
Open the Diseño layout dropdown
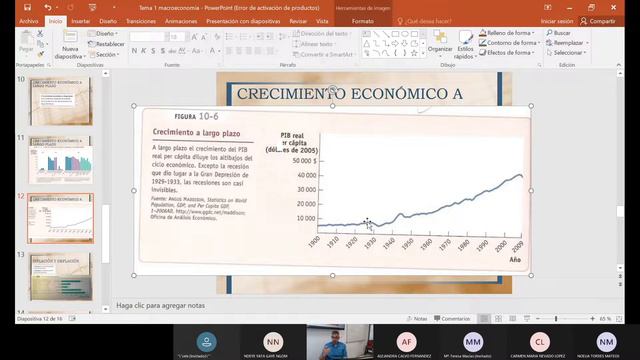[103, 33]
